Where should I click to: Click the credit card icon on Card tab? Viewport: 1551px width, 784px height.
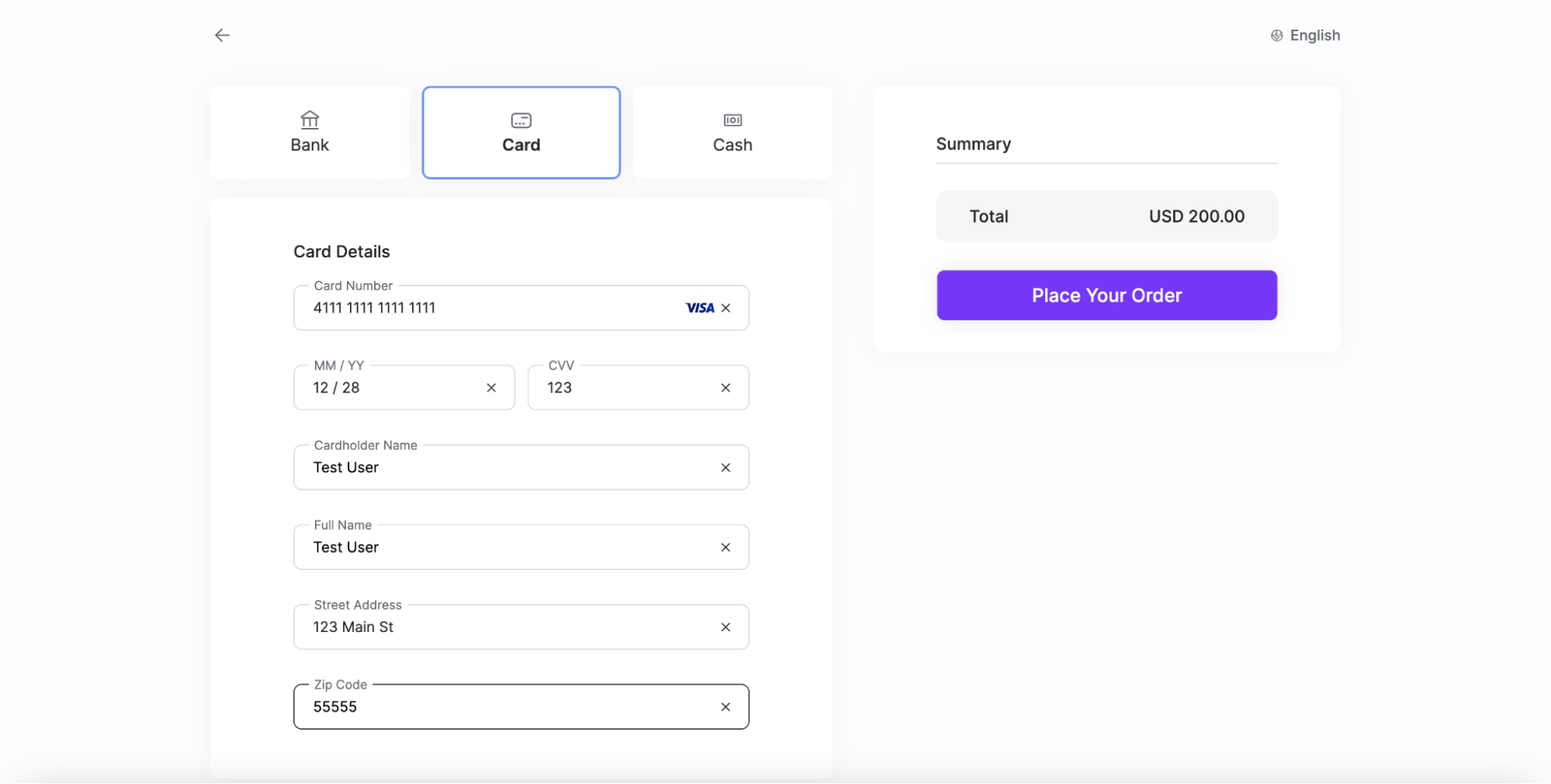520,120
